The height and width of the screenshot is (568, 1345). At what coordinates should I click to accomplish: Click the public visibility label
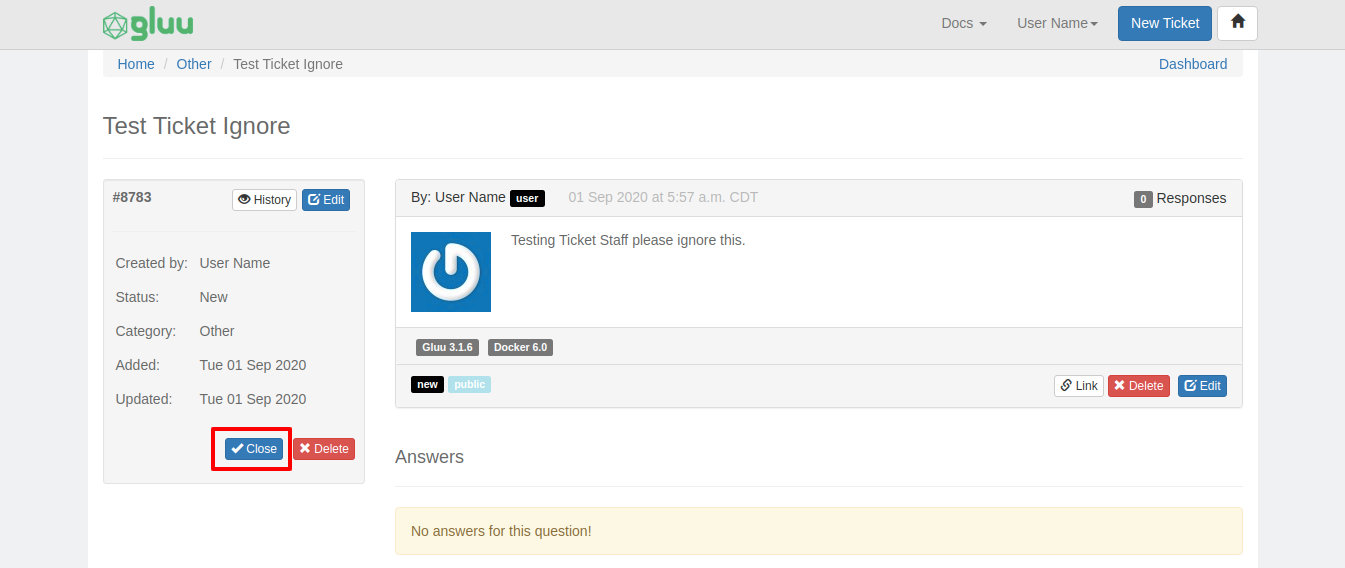(470, 384)
